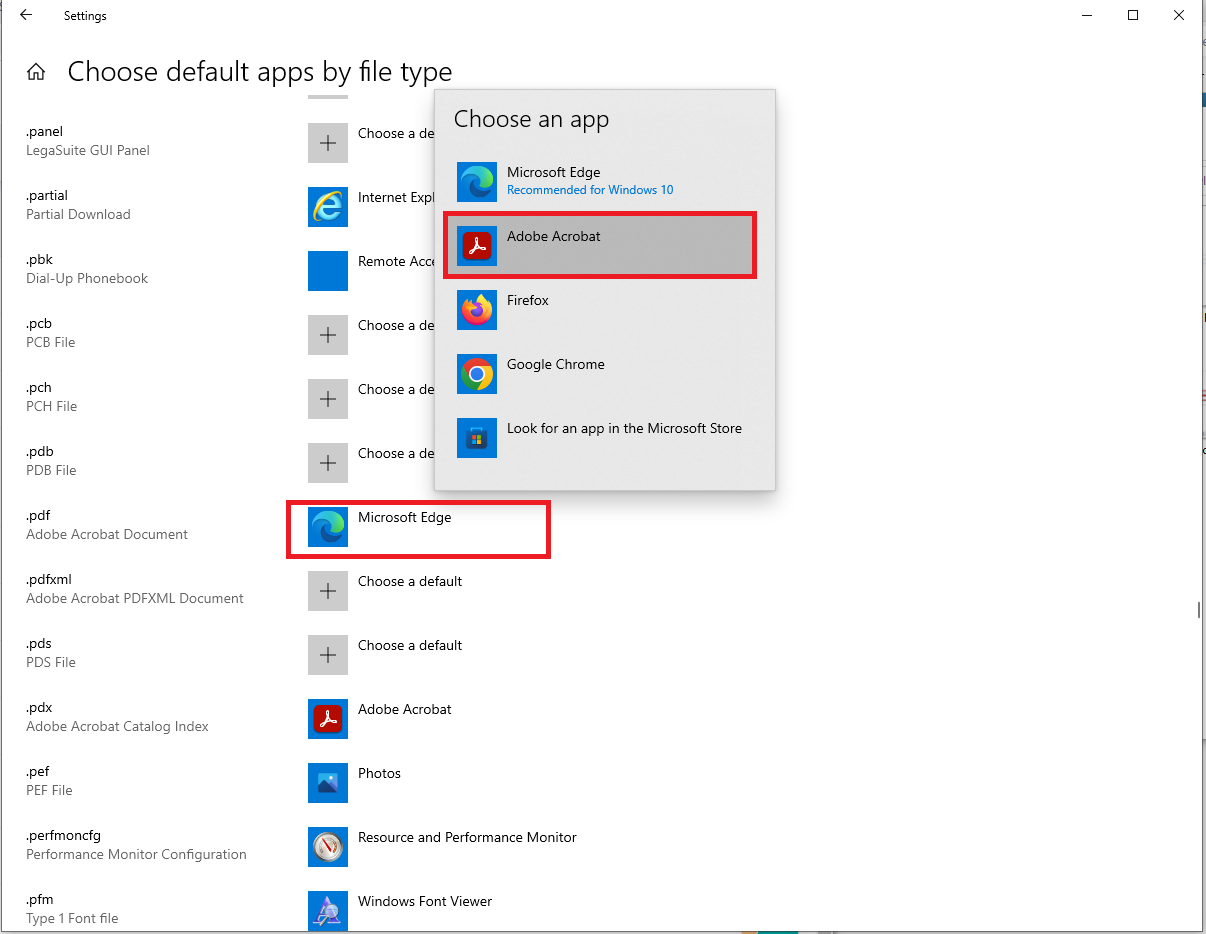Click LegaSuite GUI Panel description

point(88,150)
